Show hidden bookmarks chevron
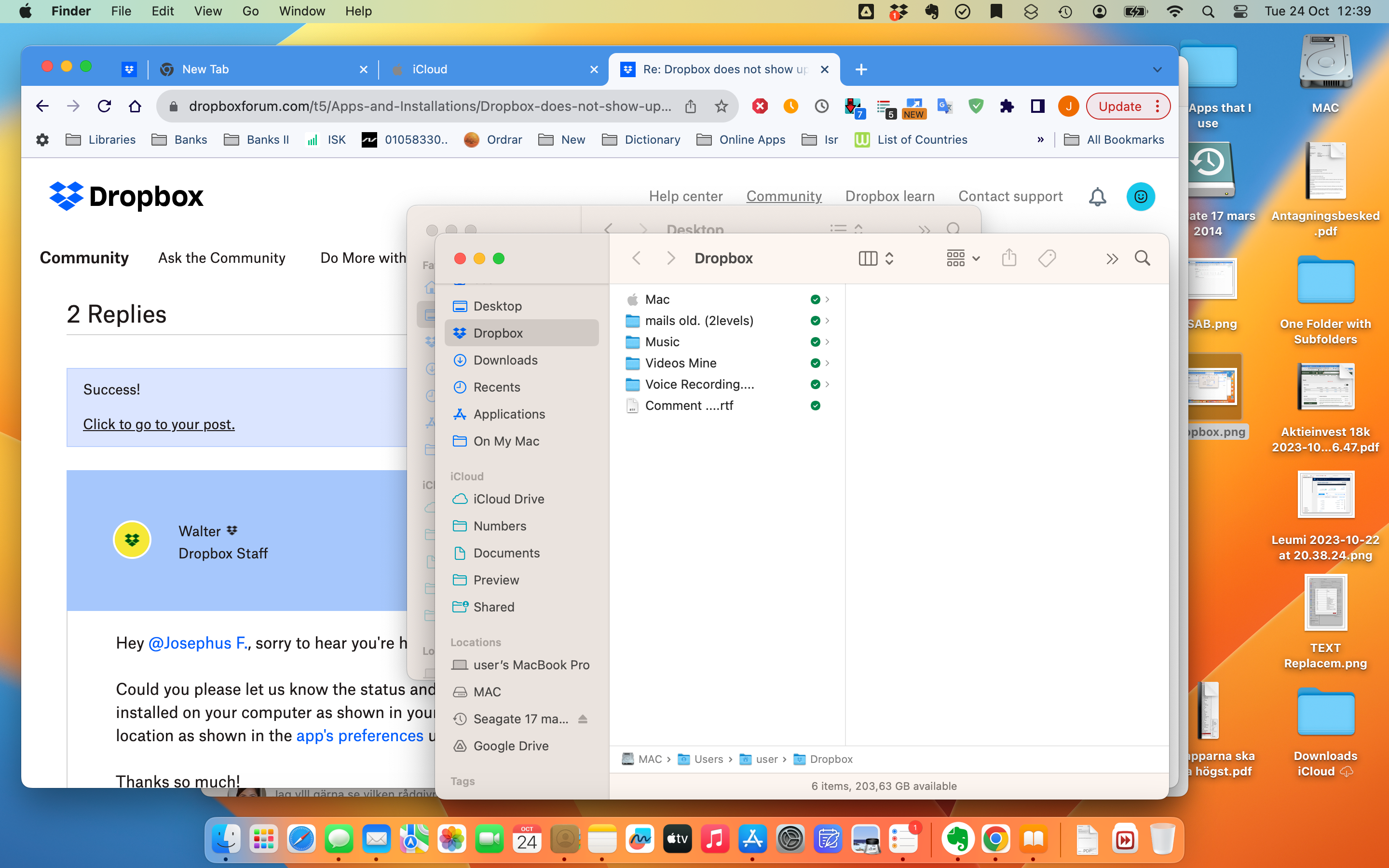This screenshot has width=1389, height=868. 1041,139
